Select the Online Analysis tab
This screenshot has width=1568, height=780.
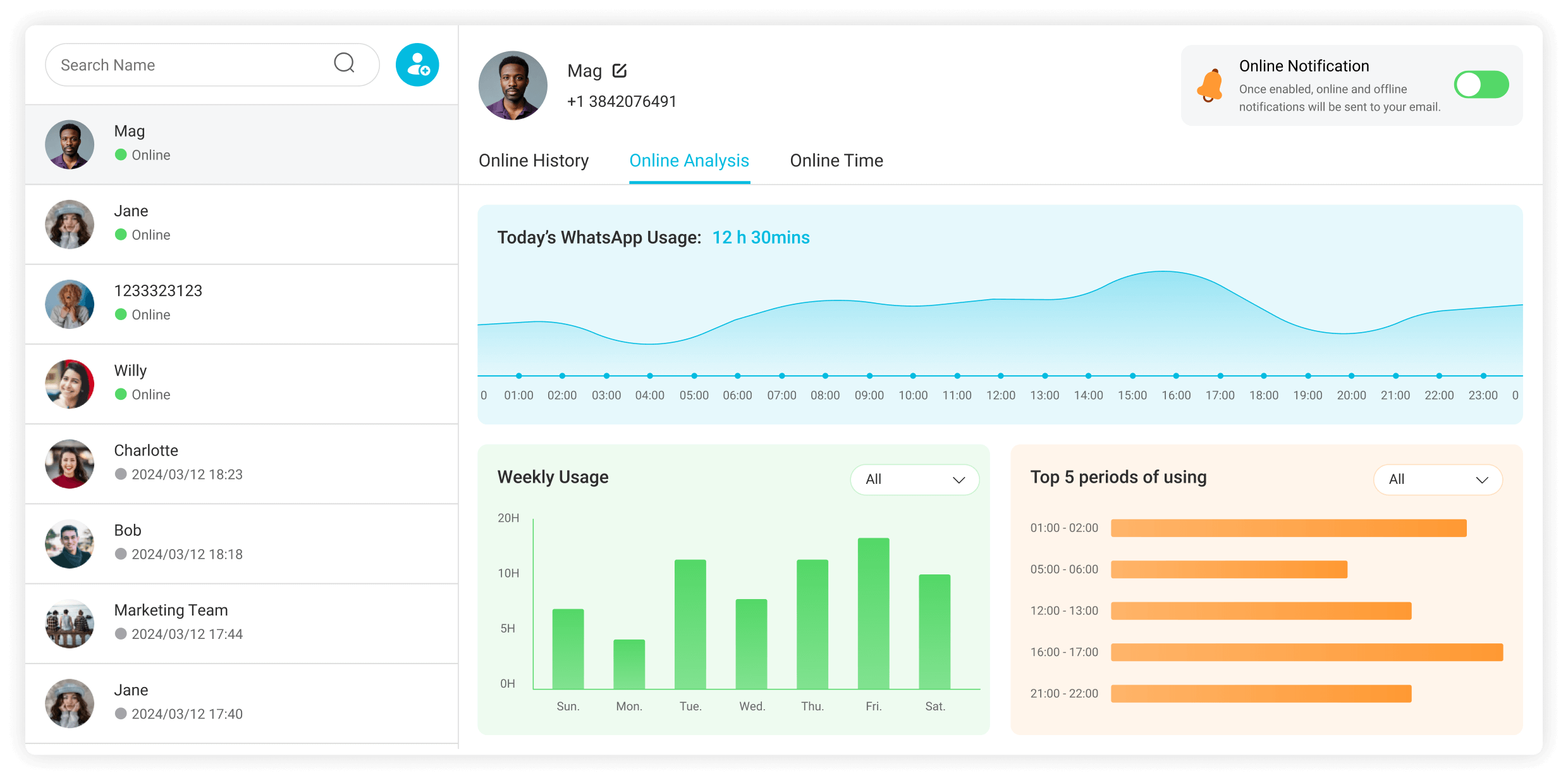(689, 161)
